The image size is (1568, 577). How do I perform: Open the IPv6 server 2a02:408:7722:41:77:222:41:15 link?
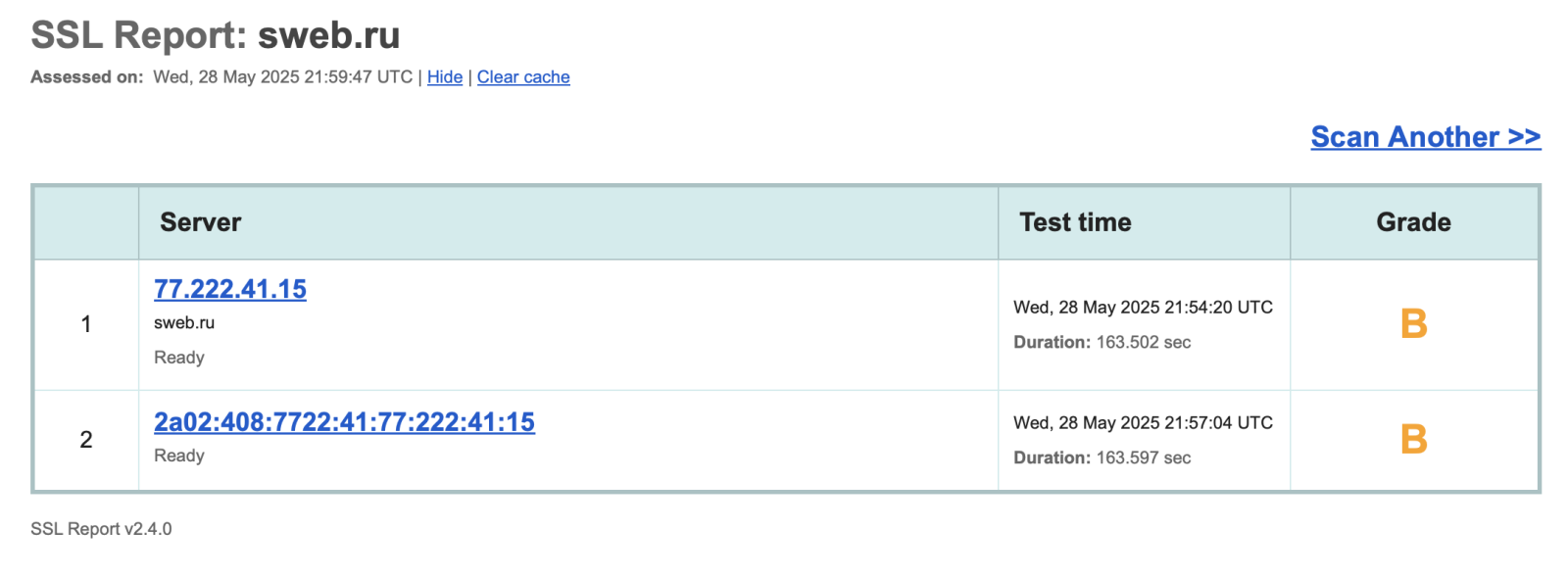(x=344, y=422)
